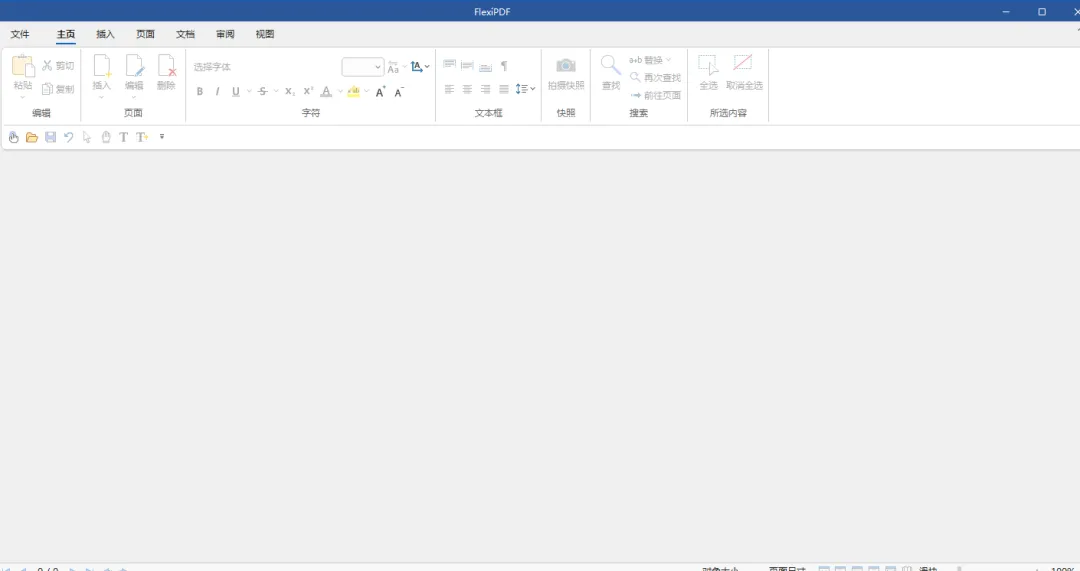
Task: Select the hand tool in quick access bar
Action: click(x=14, y=137)
